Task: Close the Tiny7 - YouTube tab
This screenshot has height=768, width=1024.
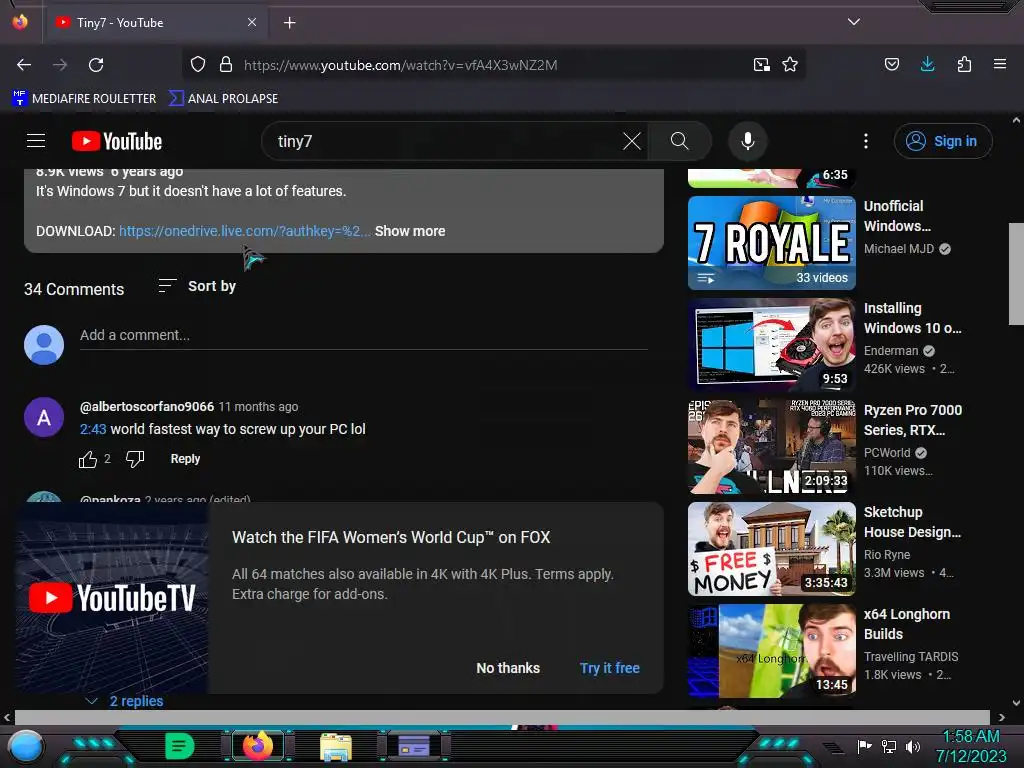Action: point(252,22)
